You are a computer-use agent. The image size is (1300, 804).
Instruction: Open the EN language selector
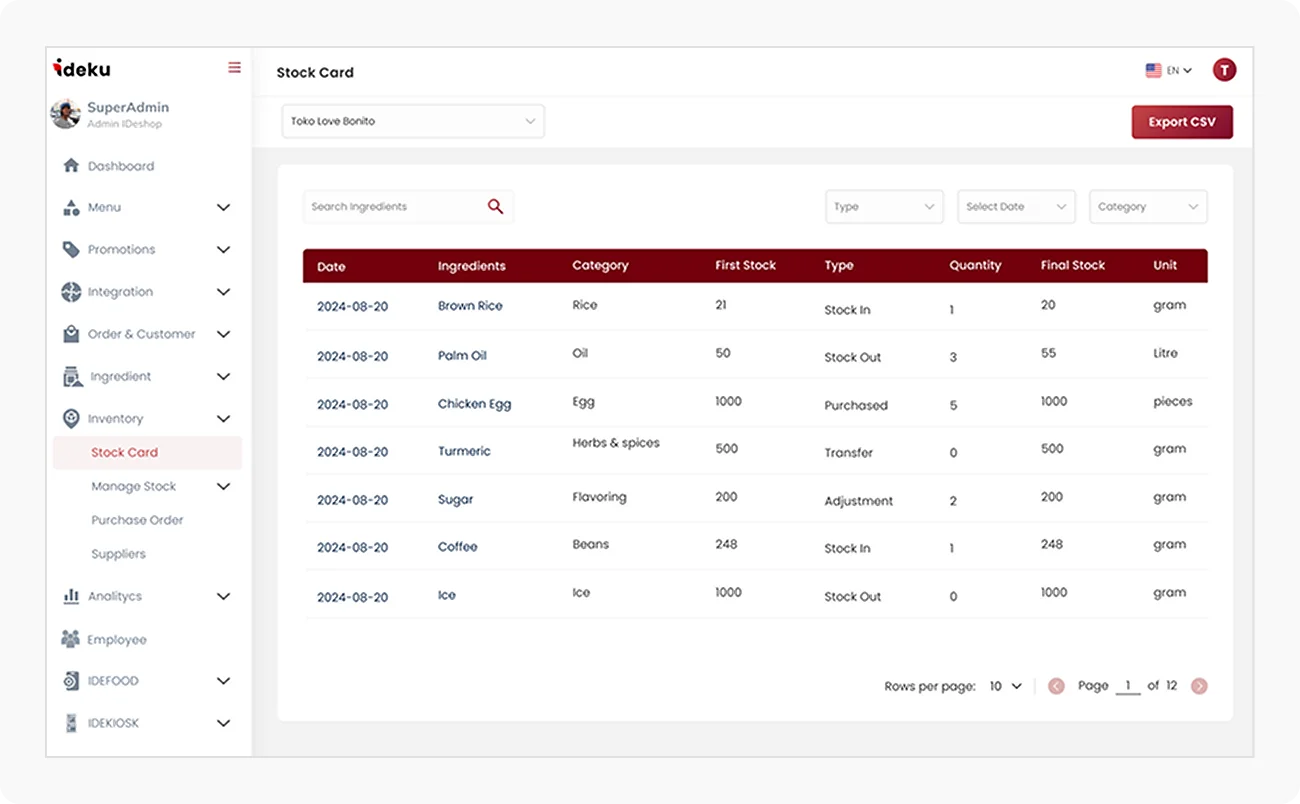tap(1169, 71)
